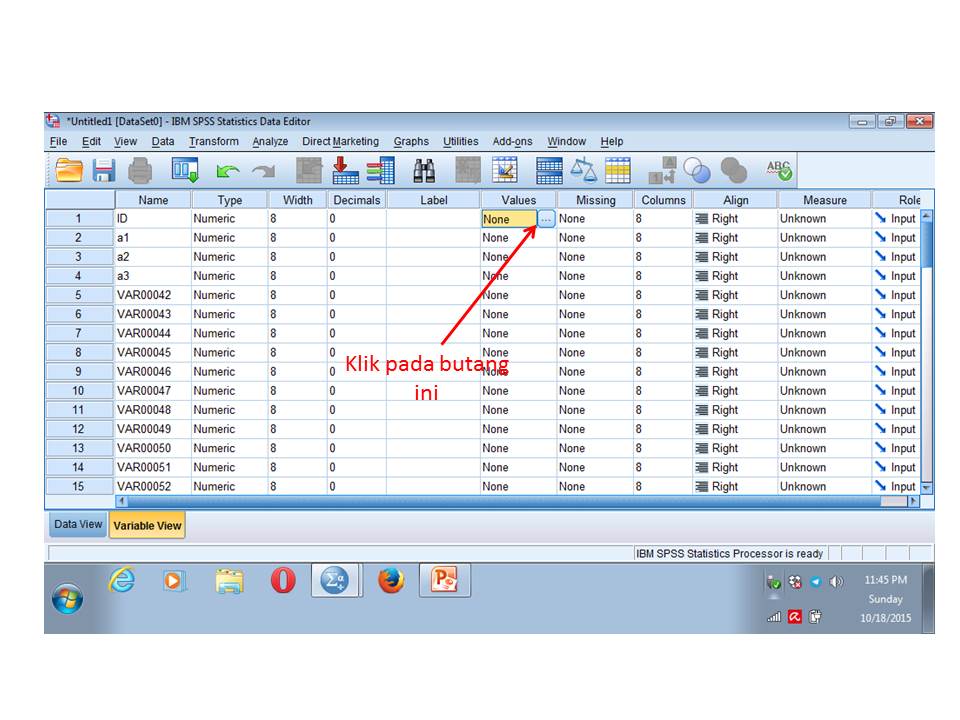Viewport: 960px width, 720px height.
Task: Open the Edit menu
Action: click(91, 141)
